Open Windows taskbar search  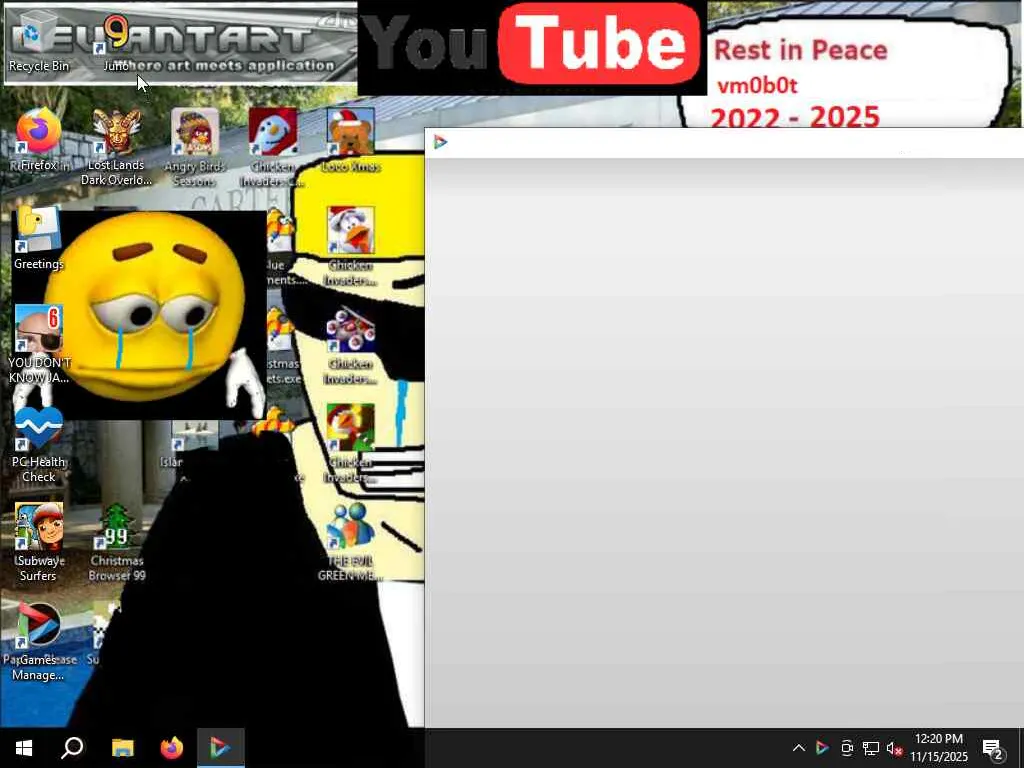tap(72, 748)
